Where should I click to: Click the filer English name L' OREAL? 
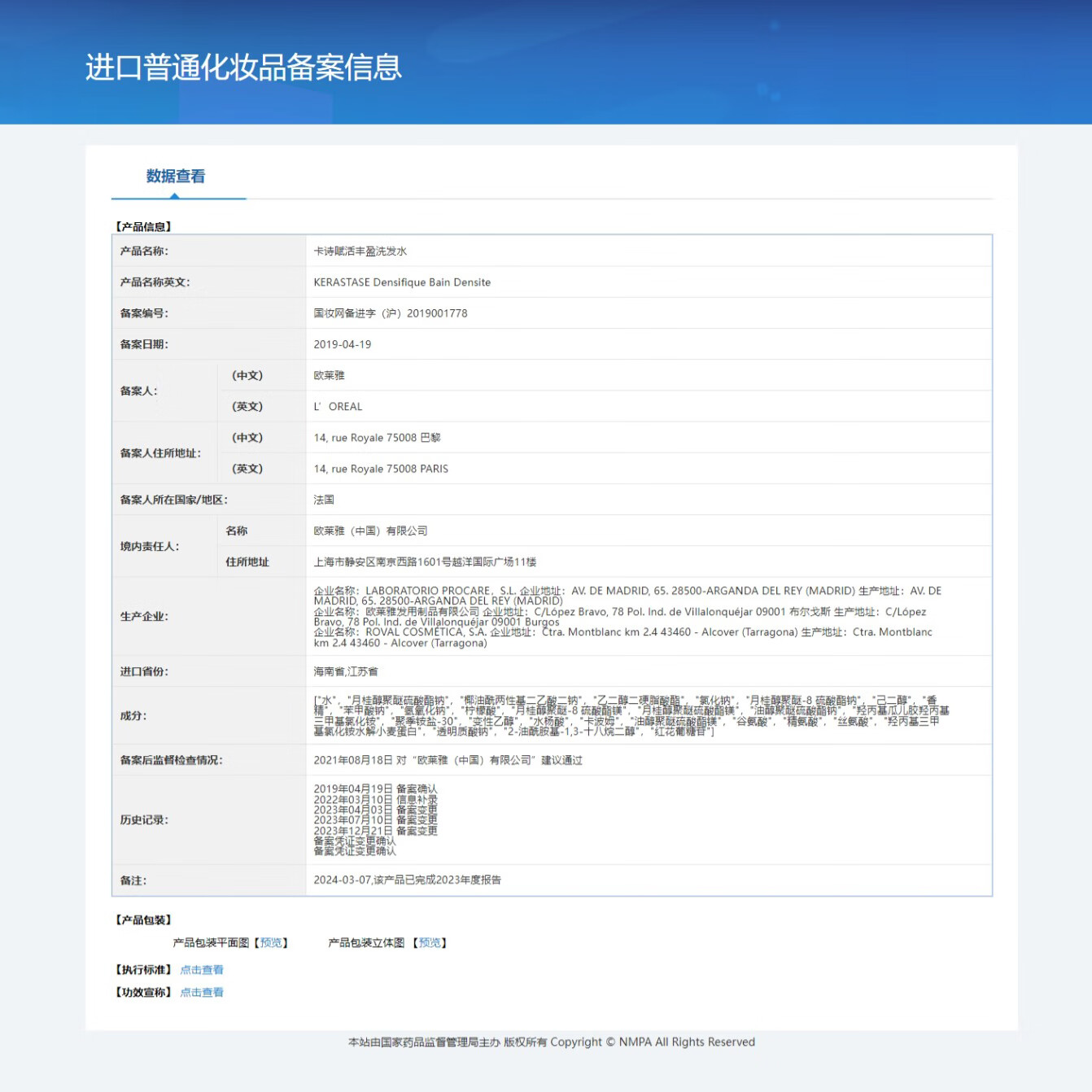tap(338, 407)
